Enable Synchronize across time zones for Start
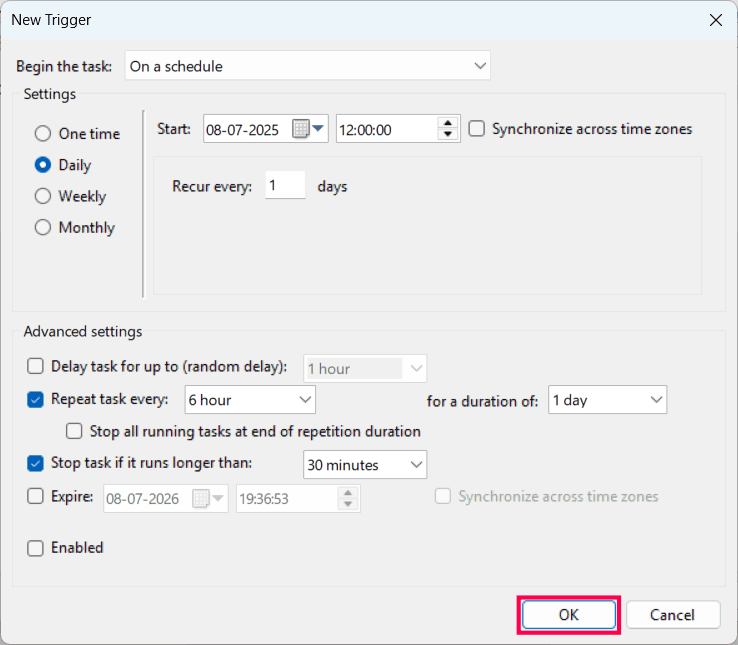The height and width of the screenshot is (645, 738). (x=477, y=129)
